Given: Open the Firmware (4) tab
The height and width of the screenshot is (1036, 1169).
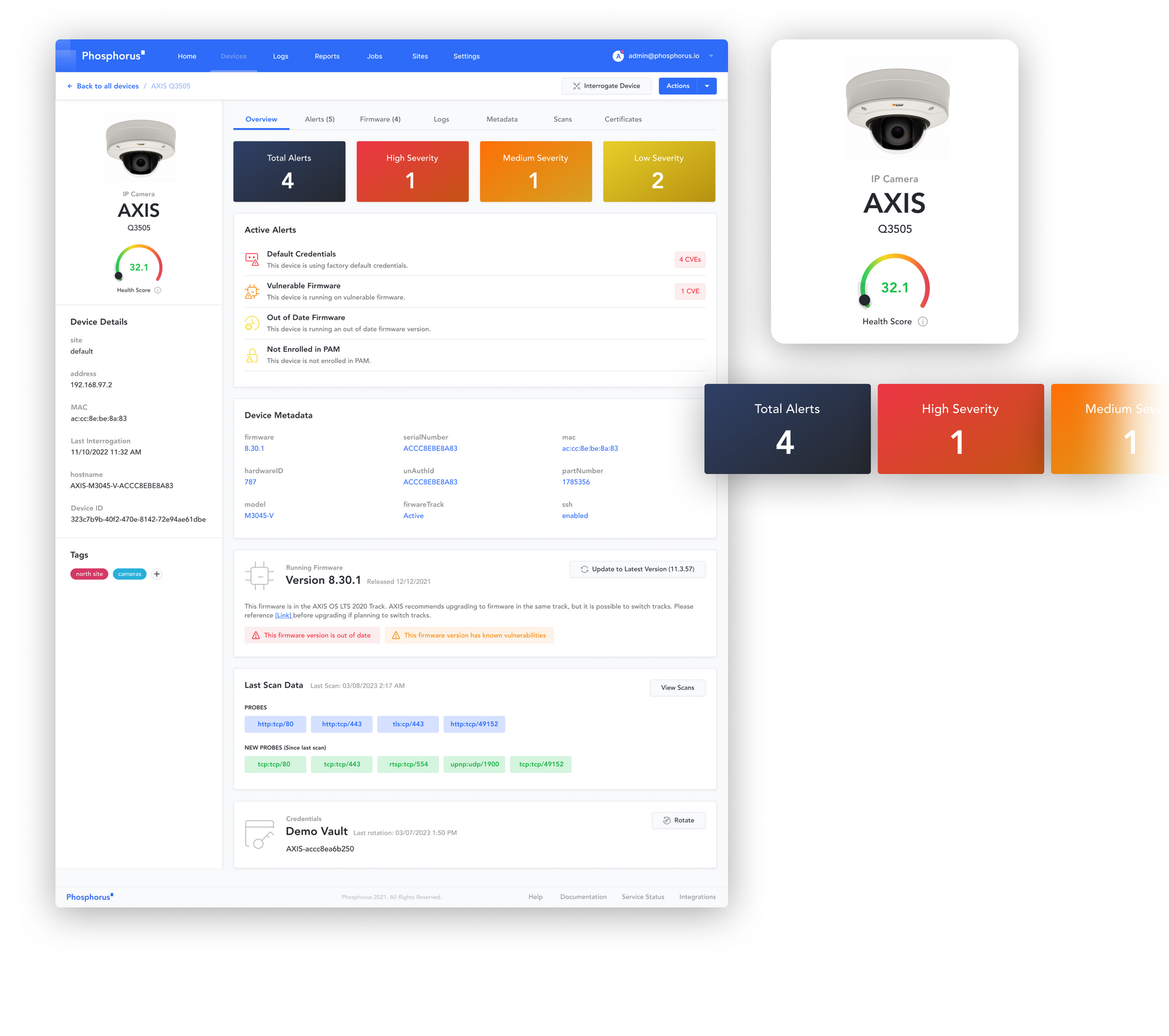Looking at the screenshot, I should click(380, 119).
